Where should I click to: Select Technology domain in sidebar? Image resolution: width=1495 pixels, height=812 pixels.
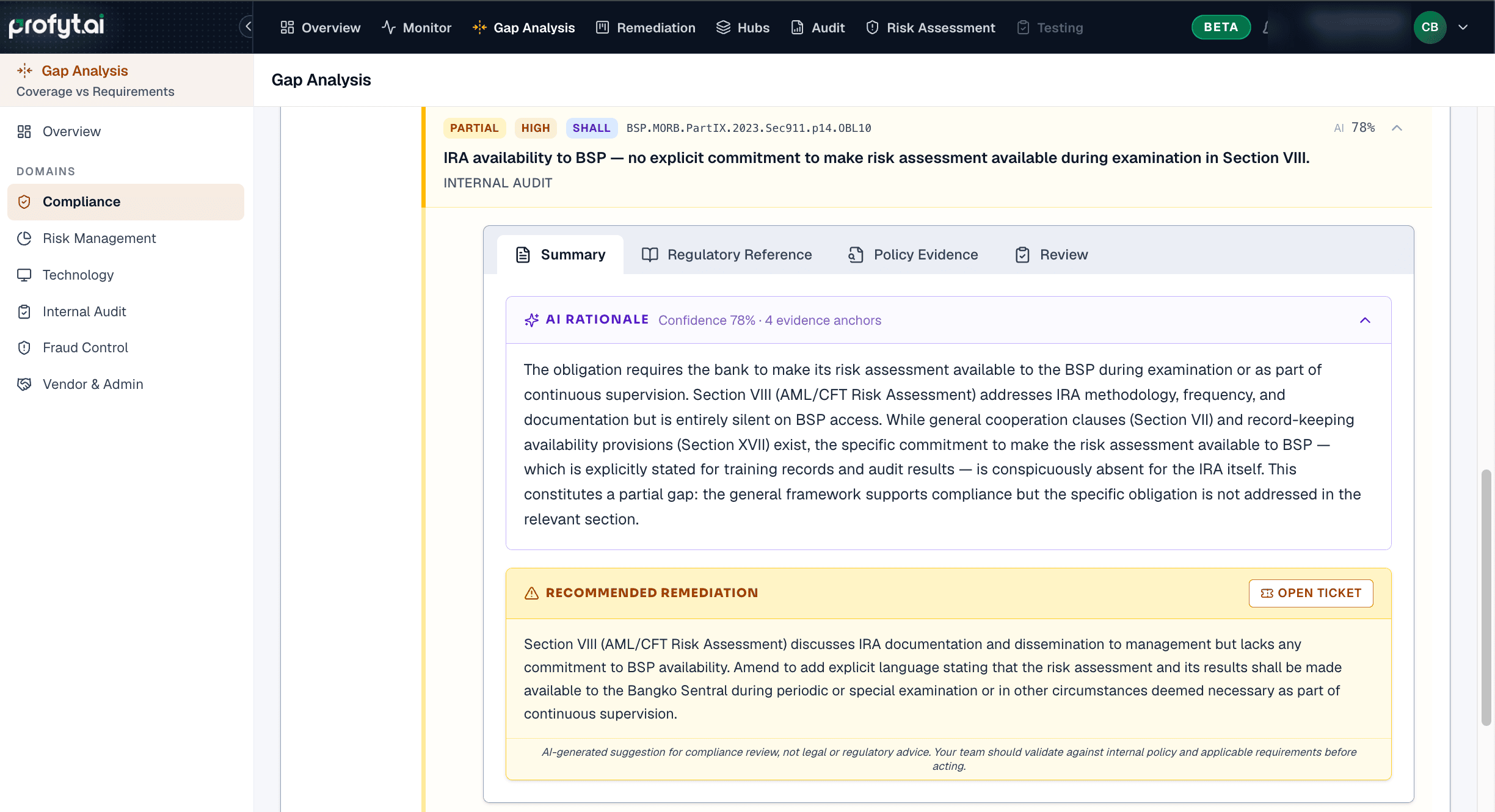tap(126, 275)
